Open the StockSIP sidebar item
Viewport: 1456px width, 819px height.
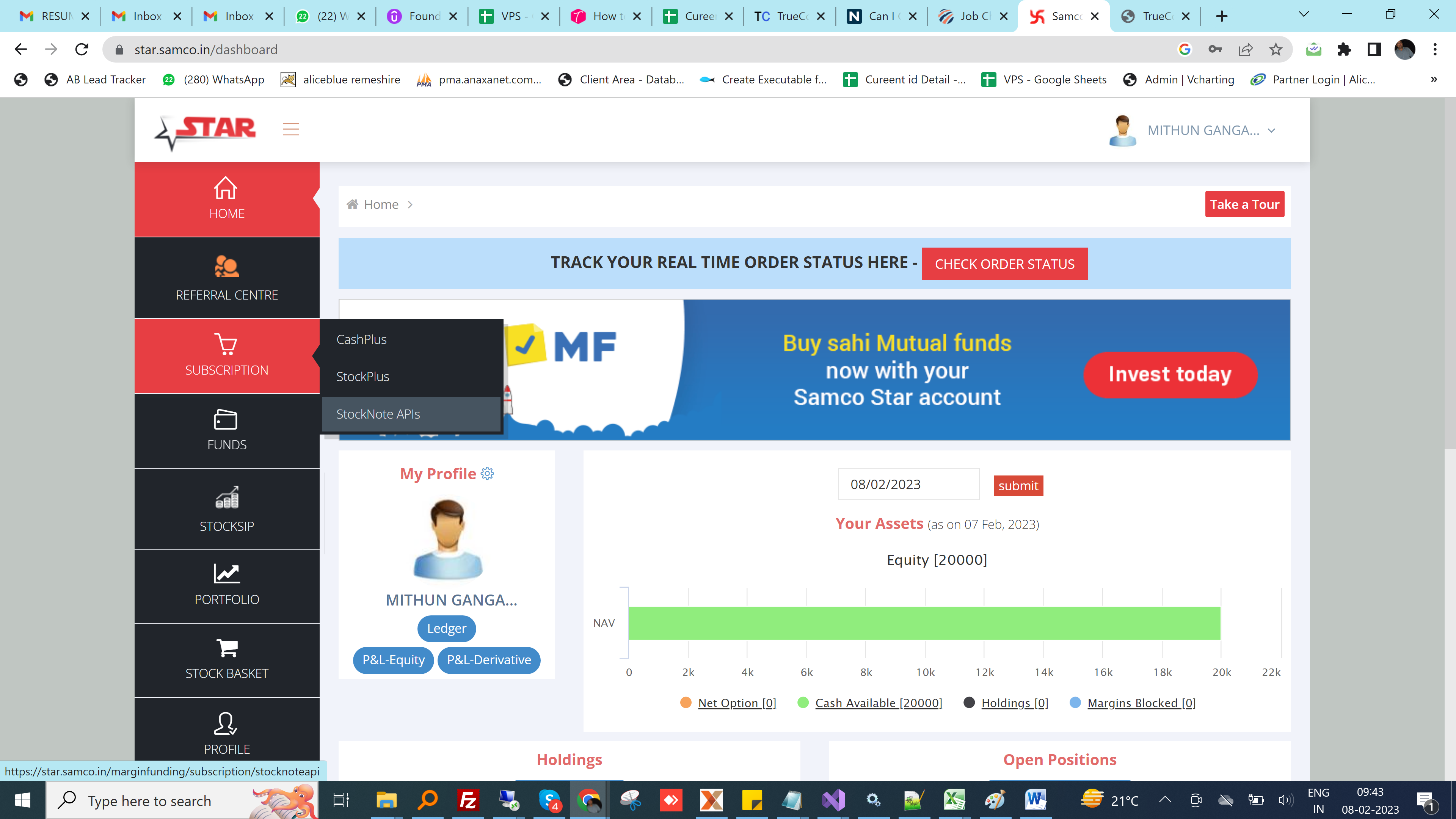tap(227, 509)
